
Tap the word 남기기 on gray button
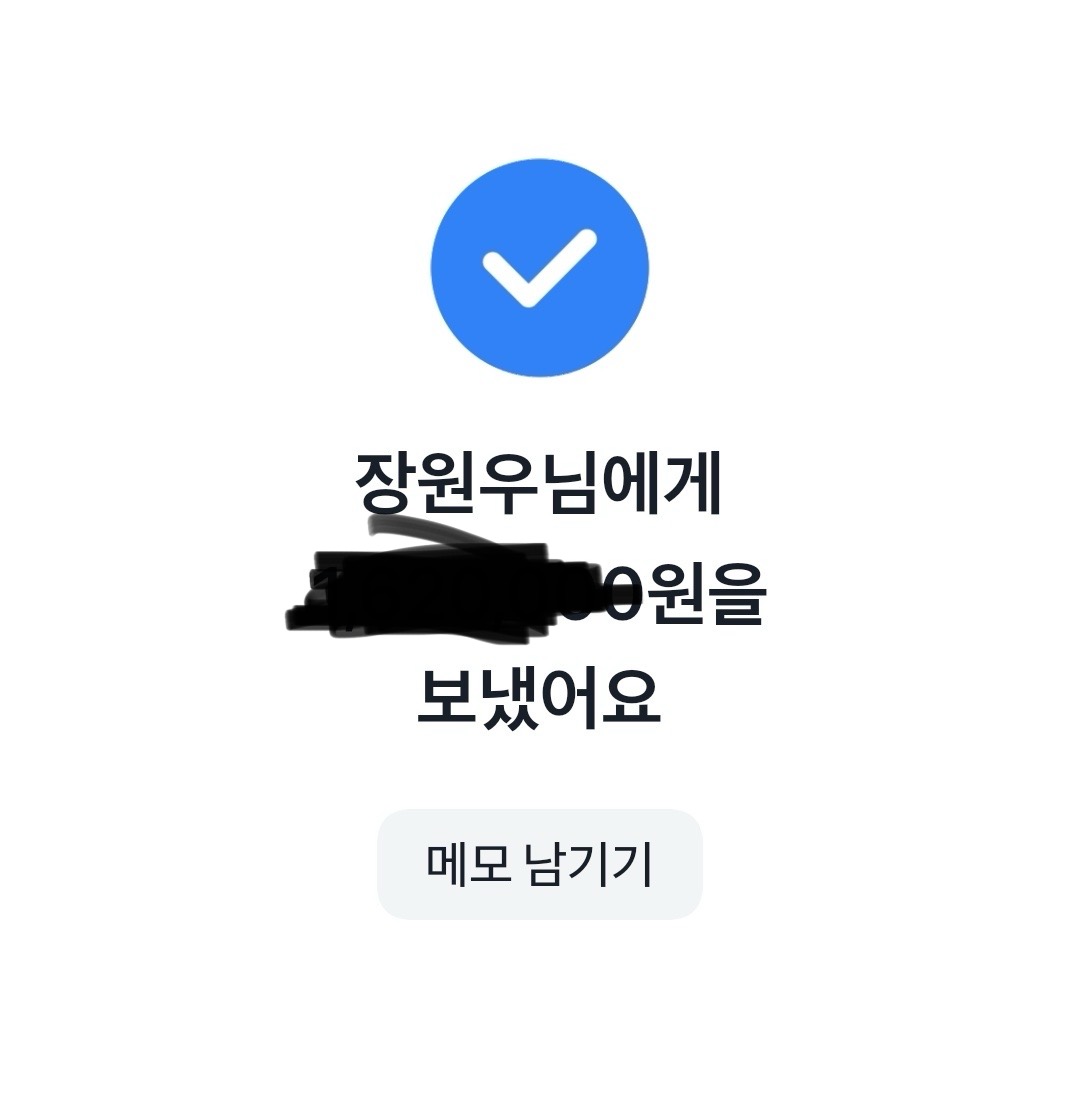pos(589,864)
